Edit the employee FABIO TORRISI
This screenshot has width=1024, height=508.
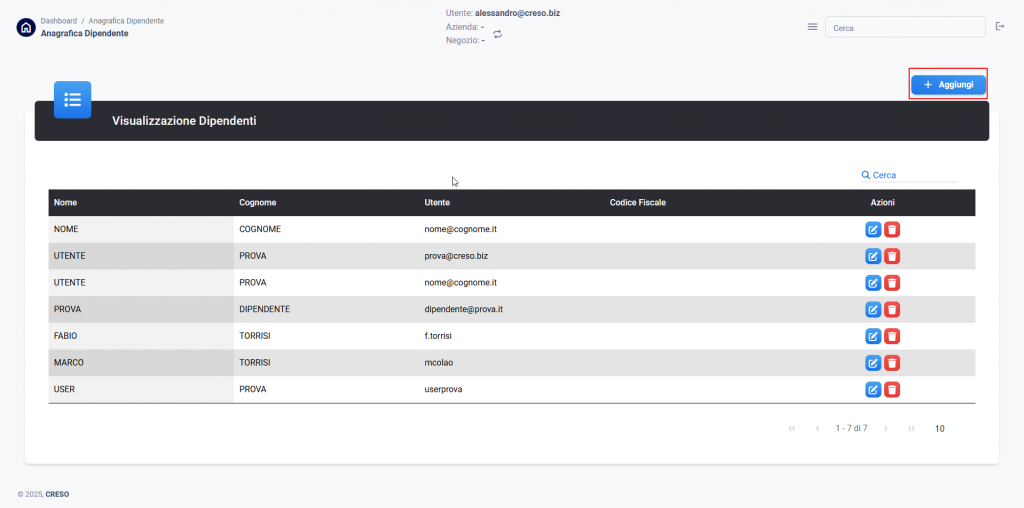(x=873, y=336)
